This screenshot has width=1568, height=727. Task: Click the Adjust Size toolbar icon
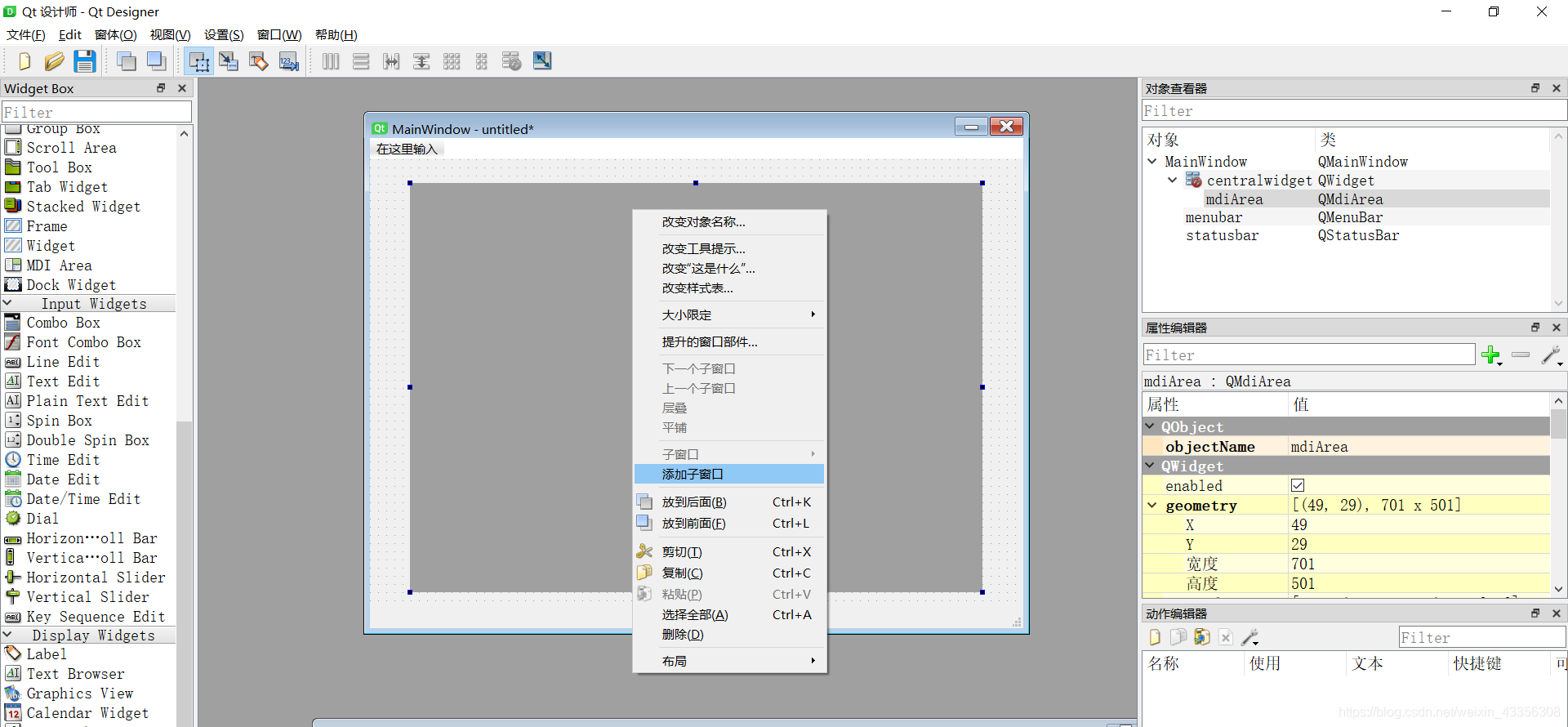tap(542, 61)
